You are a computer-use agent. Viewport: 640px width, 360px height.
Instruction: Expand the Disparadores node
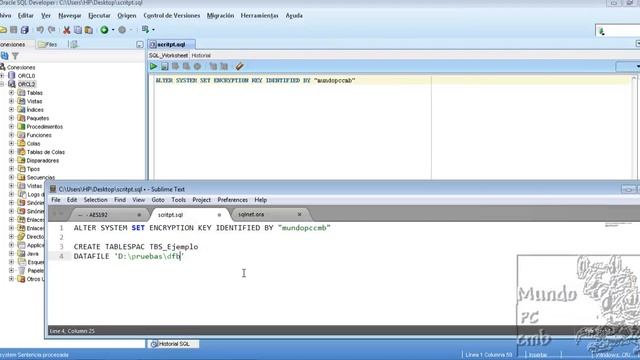pyautogui.click(x=11, y=160)
